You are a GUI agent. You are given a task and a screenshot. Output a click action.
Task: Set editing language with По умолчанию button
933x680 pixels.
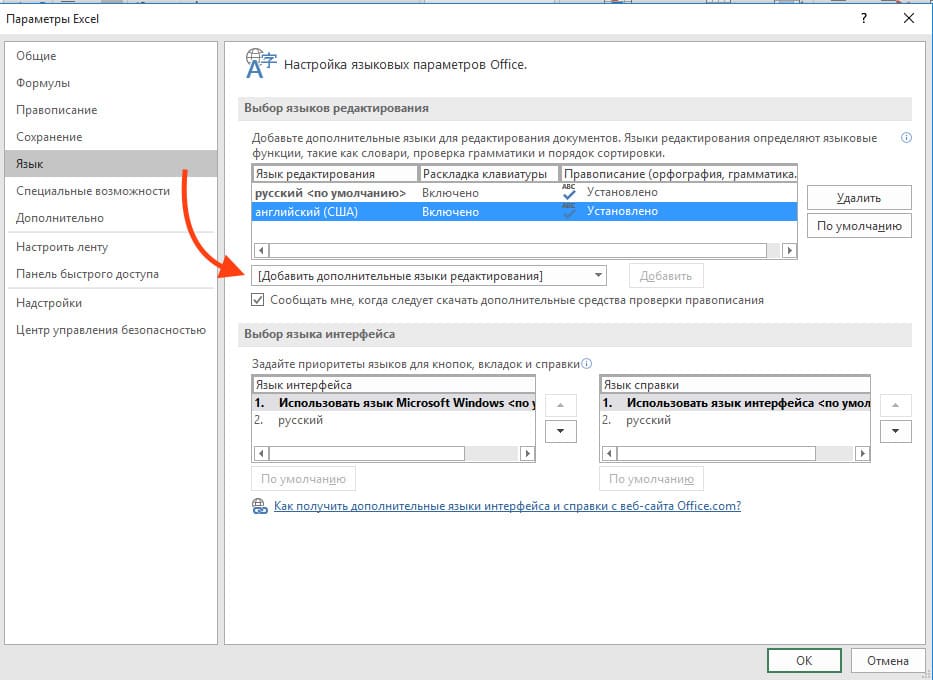tap(859, 226)
